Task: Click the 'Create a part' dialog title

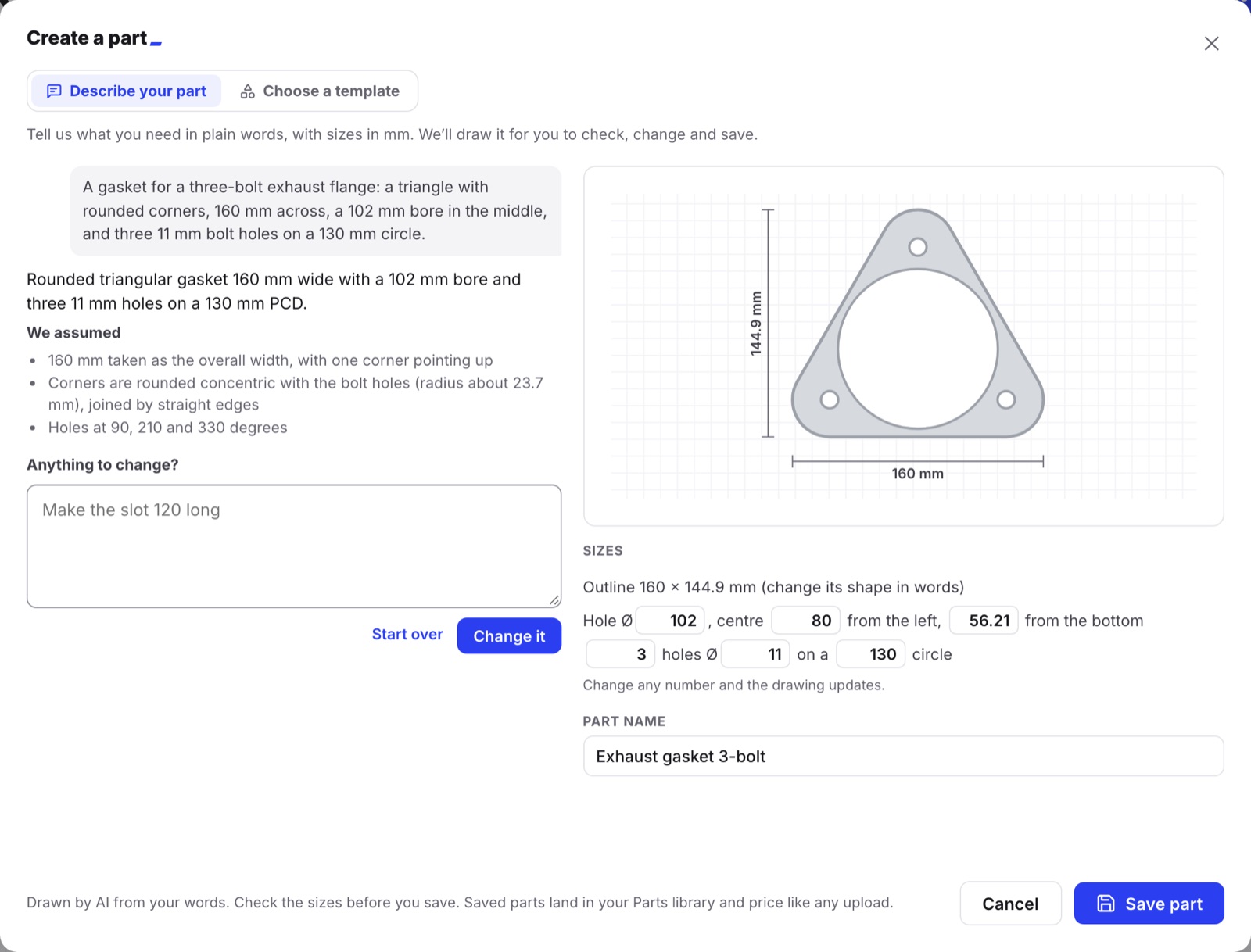Action: tap(87, 38)
